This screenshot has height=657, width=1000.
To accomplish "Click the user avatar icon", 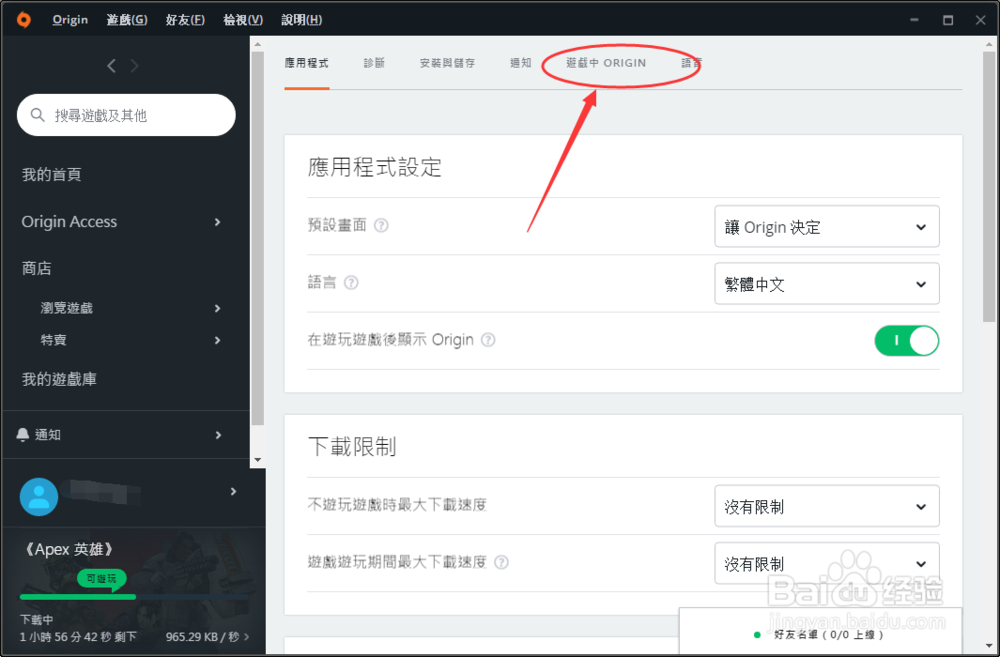I will pos(39,496).
